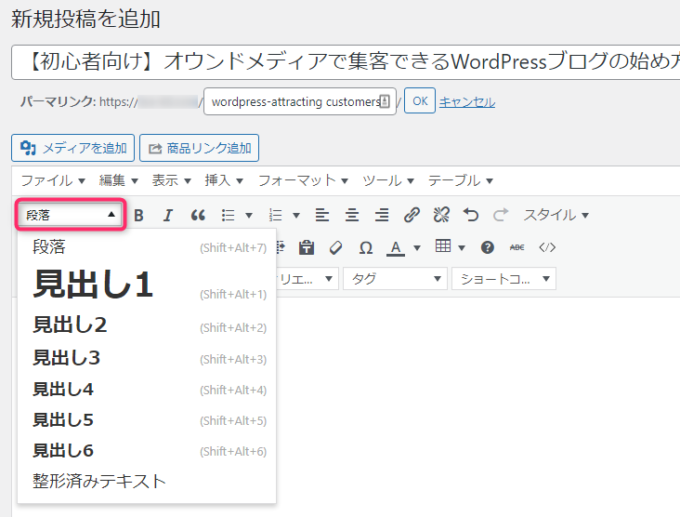Choose 見出し4 heading format

(x=147, y=389)
